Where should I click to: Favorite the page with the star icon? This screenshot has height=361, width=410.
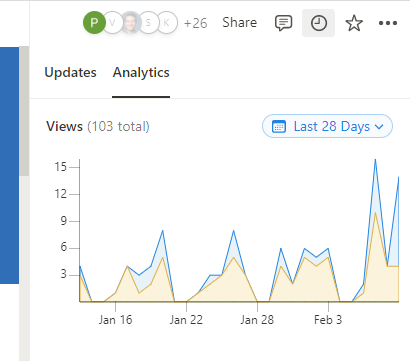(x=354, y=23)
